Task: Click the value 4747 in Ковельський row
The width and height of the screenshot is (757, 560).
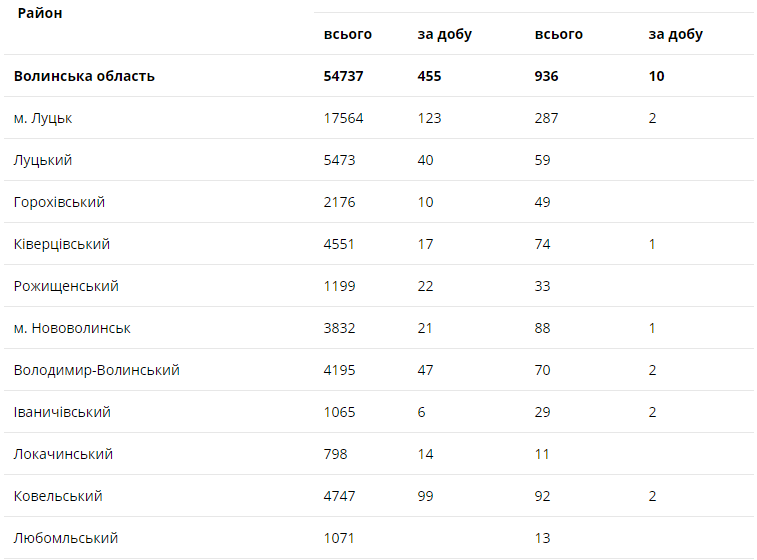Action: pos(340,496)
